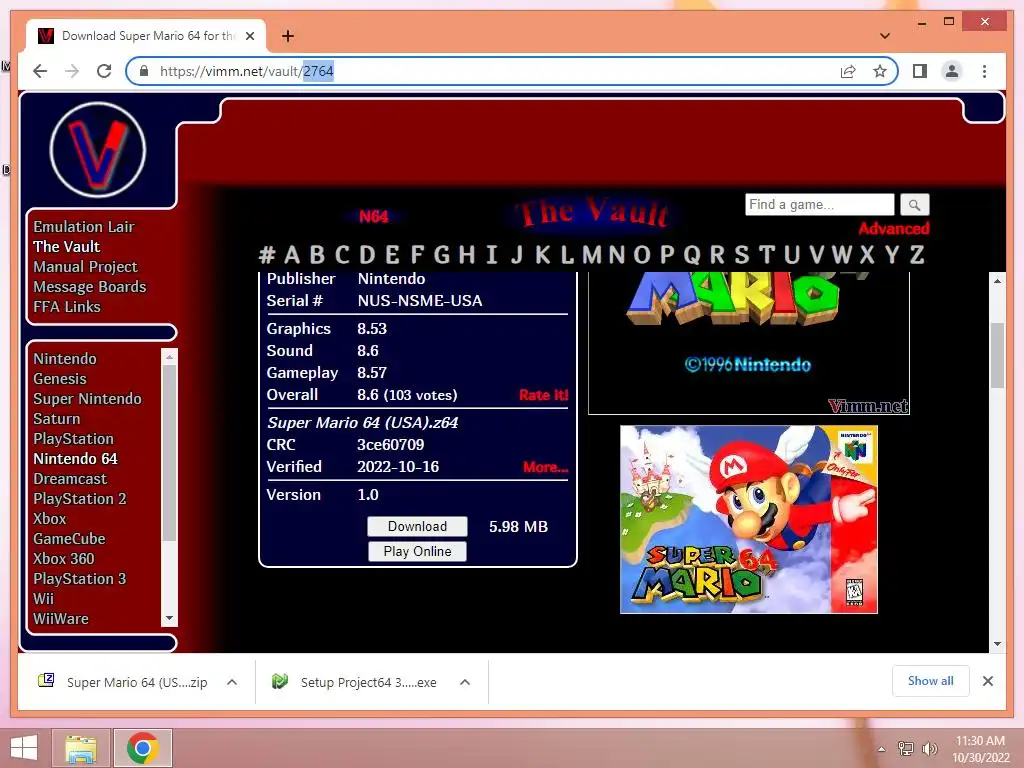Bookmark this page with the star icon
The height and width of the screenshot is (768, 1024).
coord(880,71)
